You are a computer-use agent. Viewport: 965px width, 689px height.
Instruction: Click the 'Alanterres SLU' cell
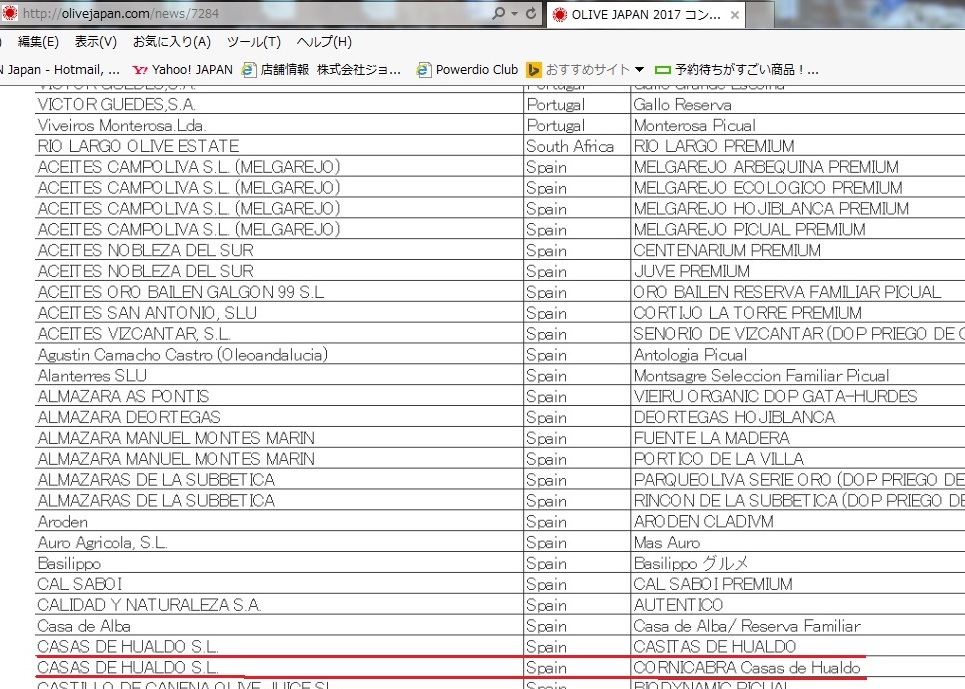pyautogui.click(x=279, y=376)
